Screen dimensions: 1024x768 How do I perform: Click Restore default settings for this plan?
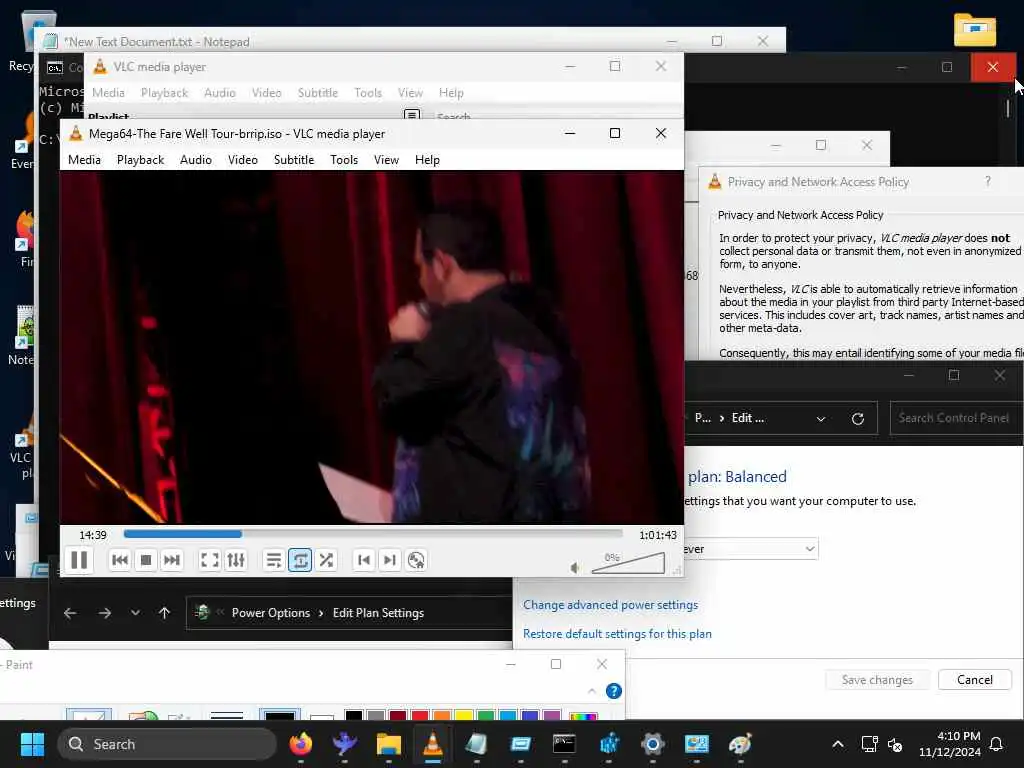click(617, 633)
